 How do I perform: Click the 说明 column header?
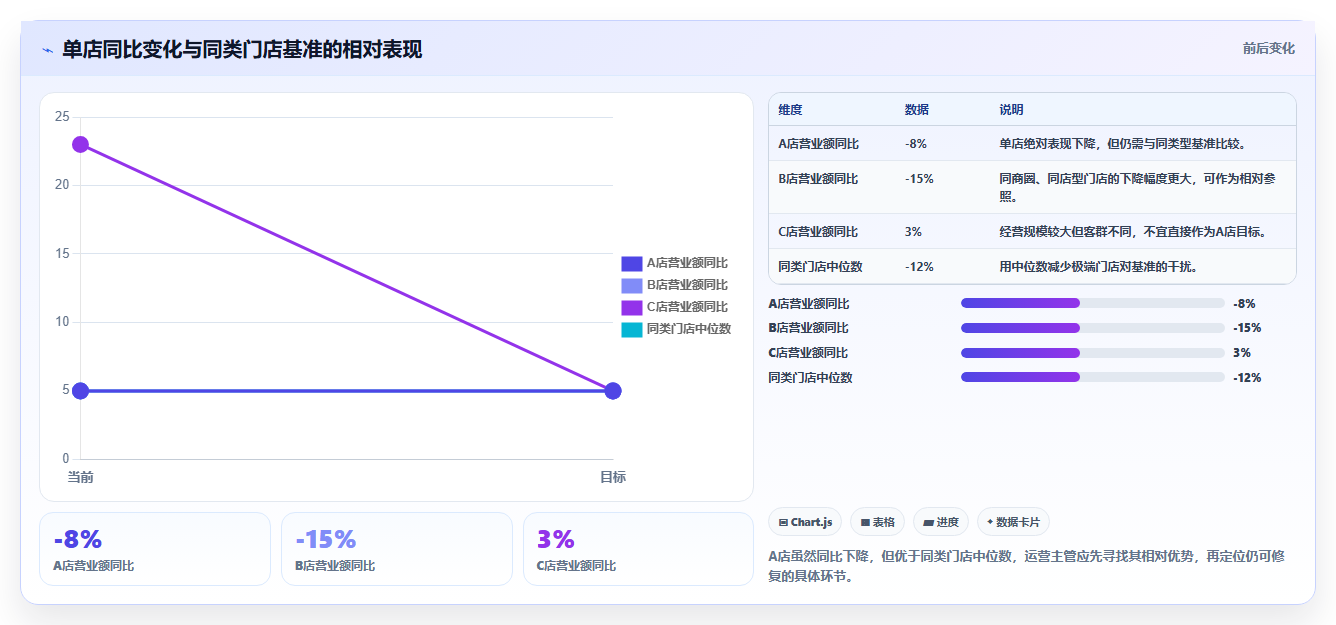[x=1011, y=110]
